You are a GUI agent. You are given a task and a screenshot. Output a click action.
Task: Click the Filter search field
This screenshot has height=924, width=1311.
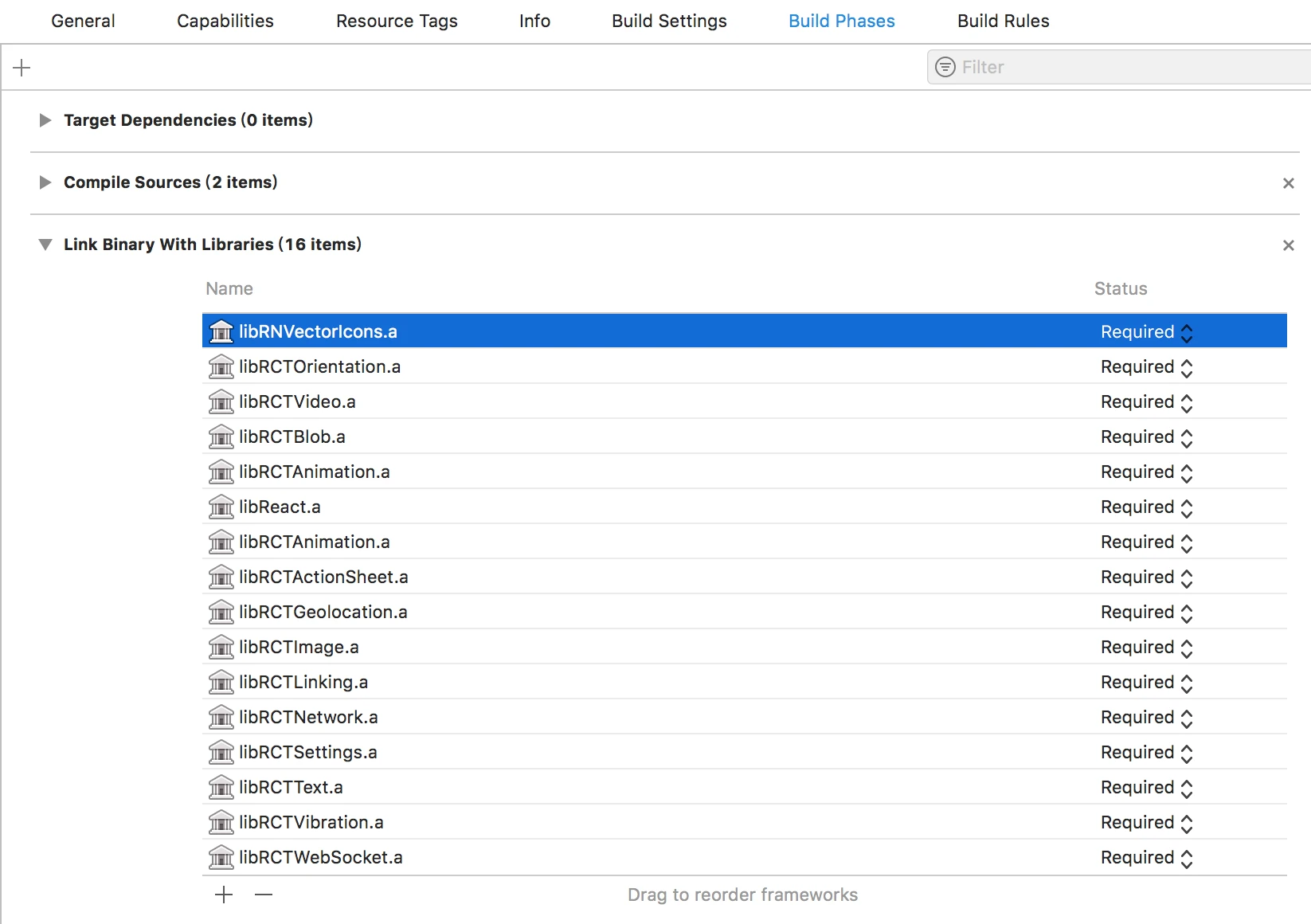(x=1119, y=67)
